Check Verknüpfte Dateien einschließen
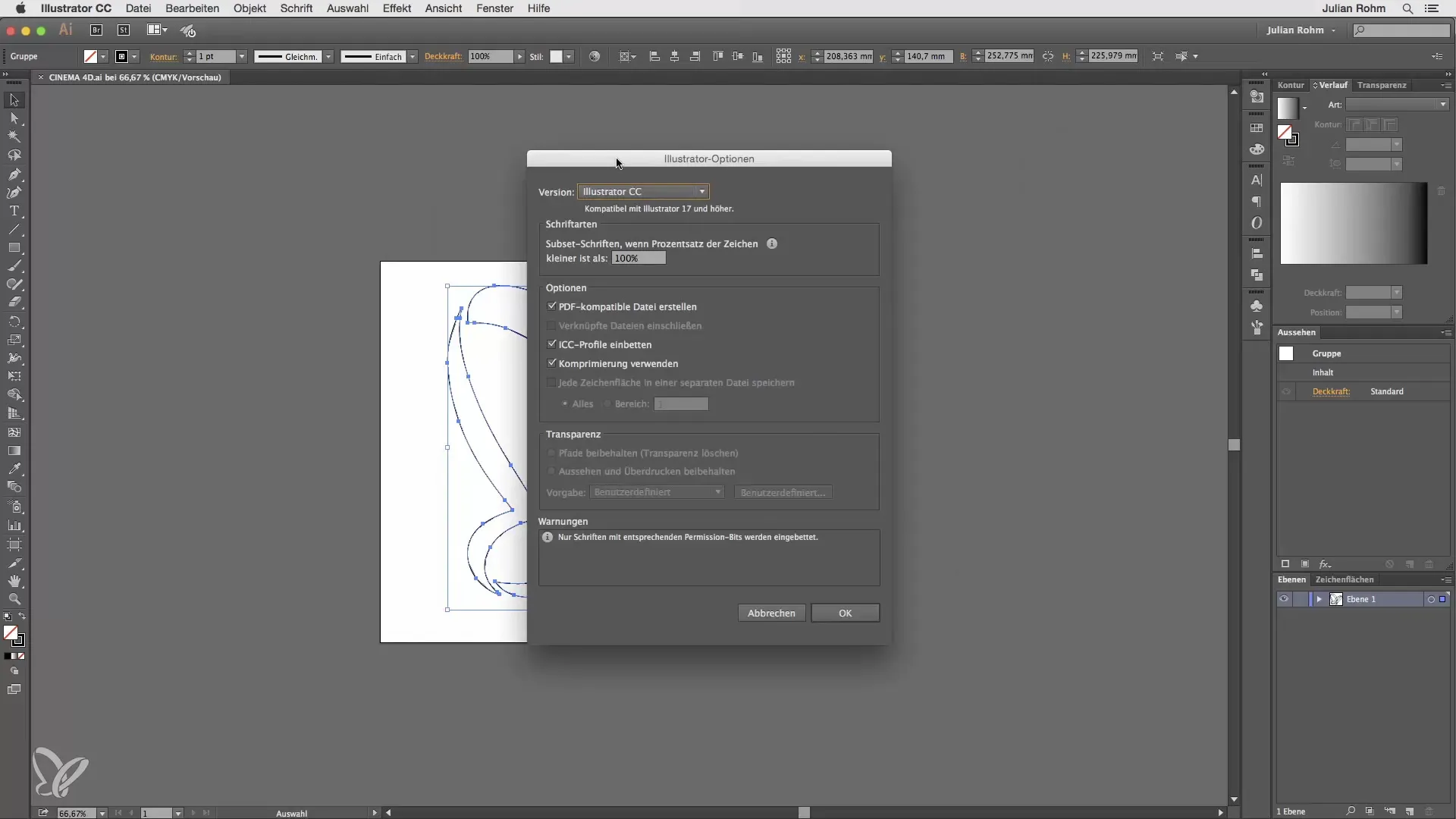 [552, 325]
